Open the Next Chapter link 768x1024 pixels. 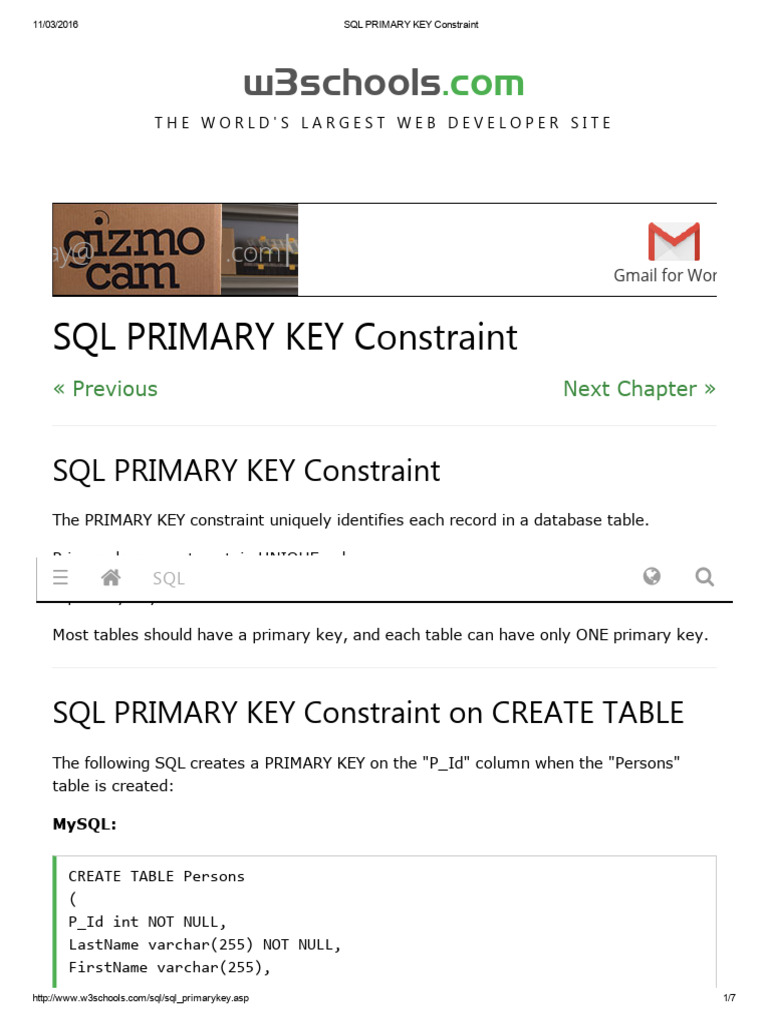(639, 389)
